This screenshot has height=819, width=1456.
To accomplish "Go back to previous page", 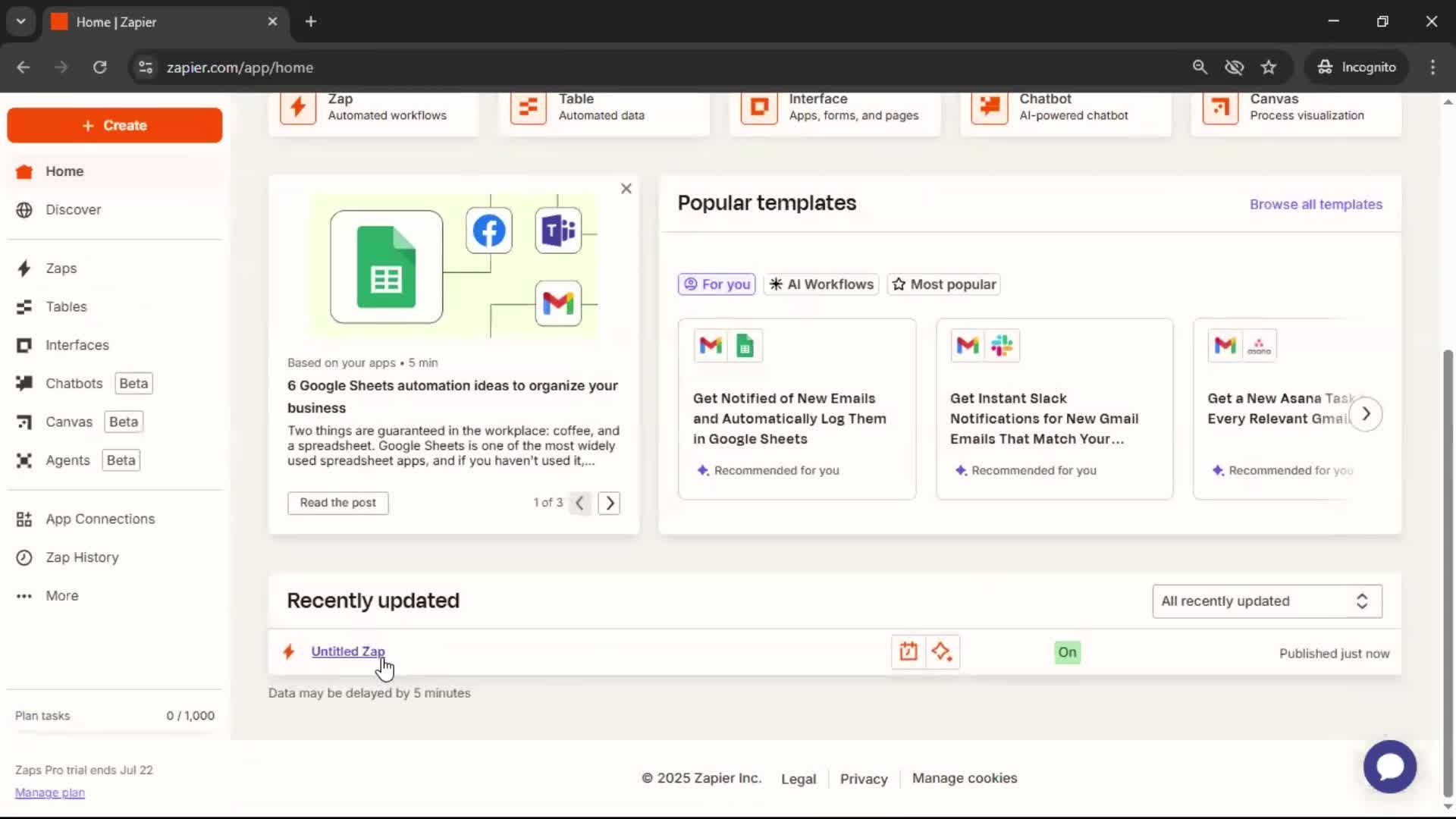I will [24, 67].
